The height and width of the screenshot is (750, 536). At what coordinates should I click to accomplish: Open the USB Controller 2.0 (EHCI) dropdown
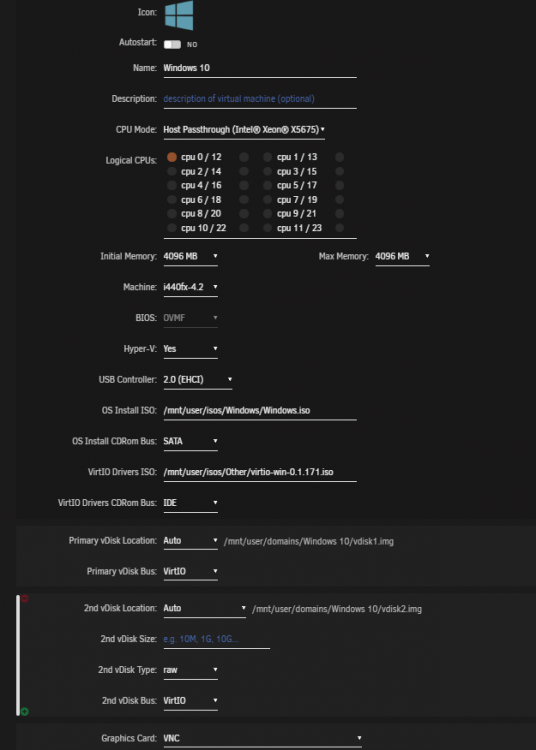197,380
